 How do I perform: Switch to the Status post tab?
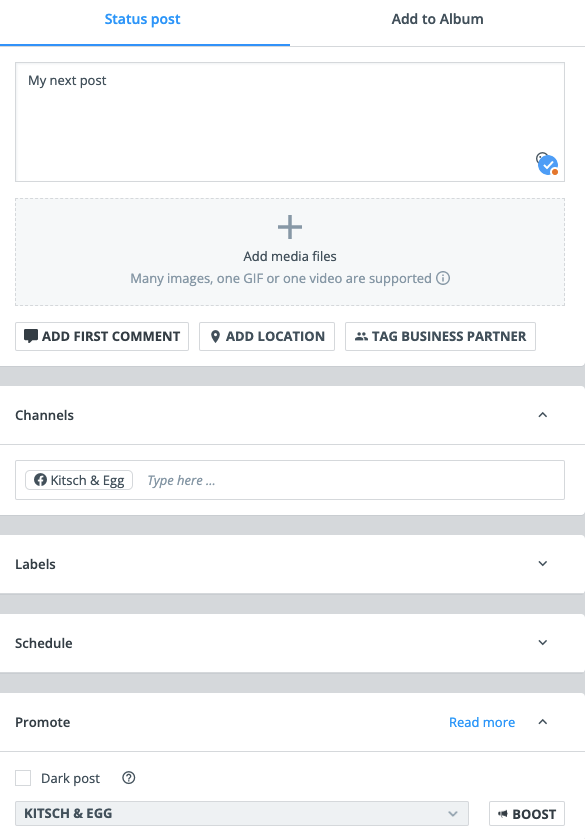pos(142,19)
